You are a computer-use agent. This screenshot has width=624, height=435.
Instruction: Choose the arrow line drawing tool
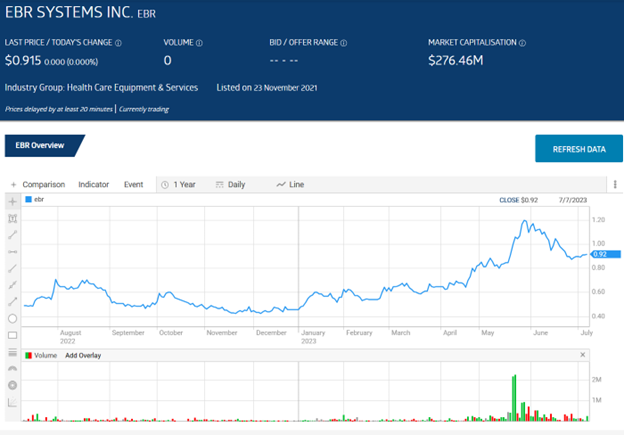point(13,302)
